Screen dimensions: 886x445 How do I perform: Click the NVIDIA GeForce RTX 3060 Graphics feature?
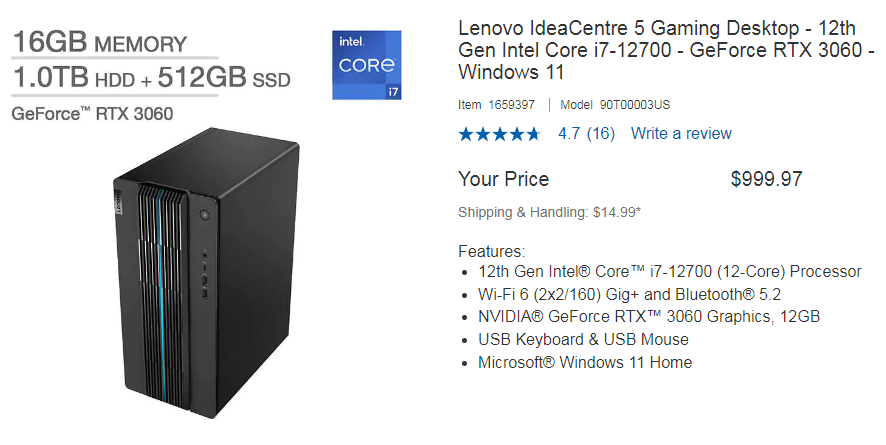click(x=649, y=316)
